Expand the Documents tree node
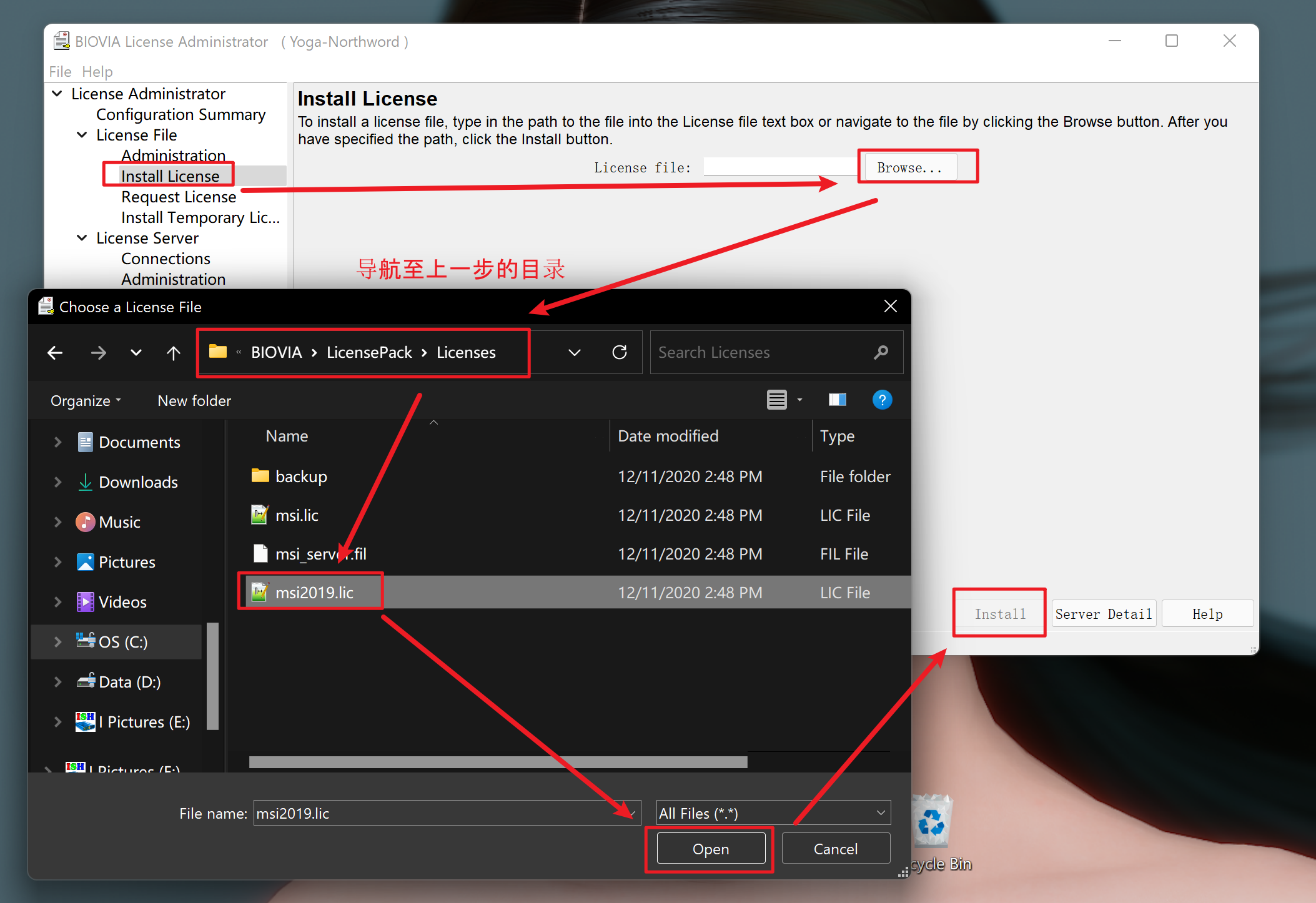1316x903 pixels. [57, 442]
